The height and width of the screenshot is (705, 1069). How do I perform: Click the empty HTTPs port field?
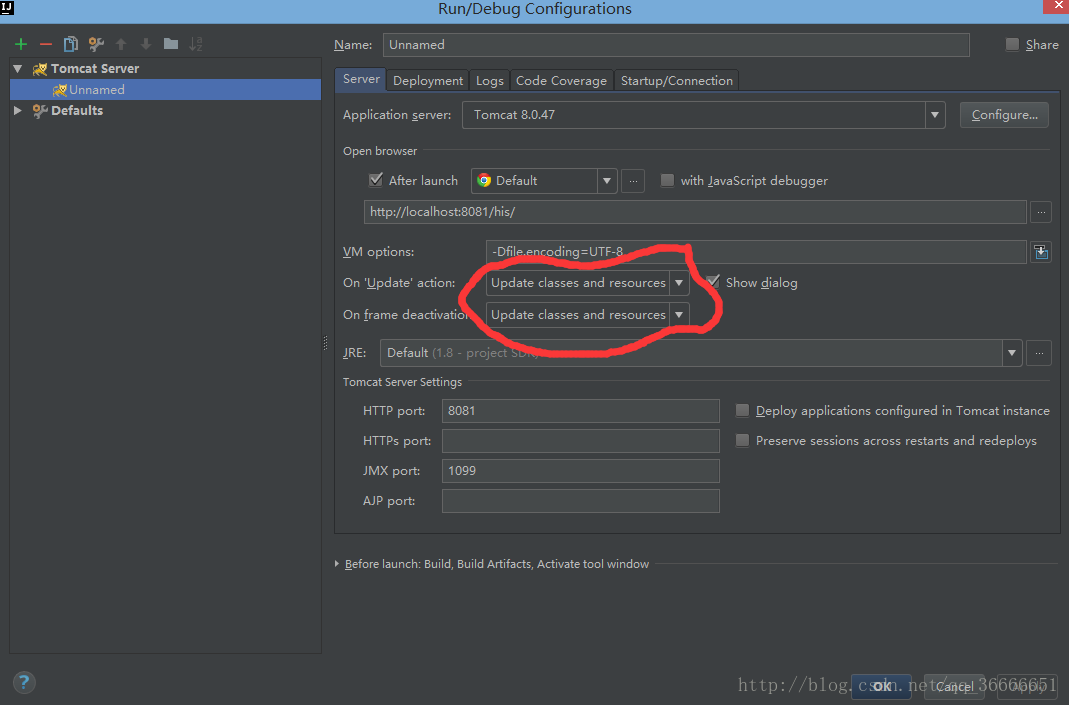pyautogui.click(x=580, y=441)
